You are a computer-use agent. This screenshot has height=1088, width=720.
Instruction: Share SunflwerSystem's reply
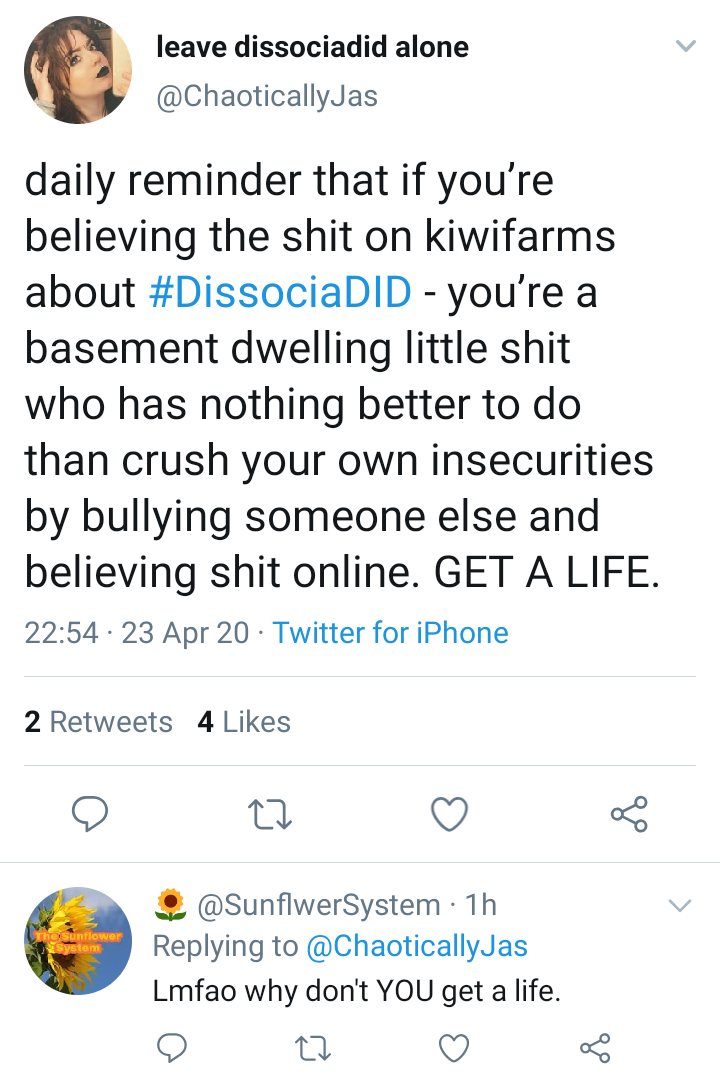point(595,1048)
